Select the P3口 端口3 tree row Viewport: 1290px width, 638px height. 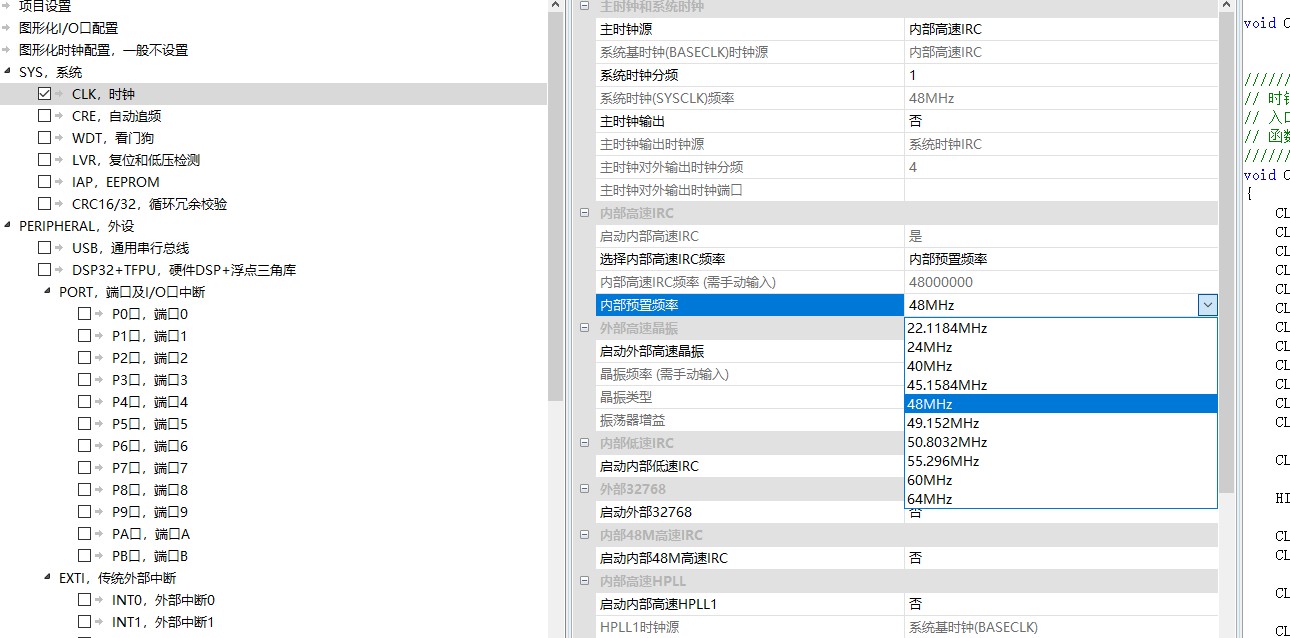pyautogui.click(x=150, y=380)
